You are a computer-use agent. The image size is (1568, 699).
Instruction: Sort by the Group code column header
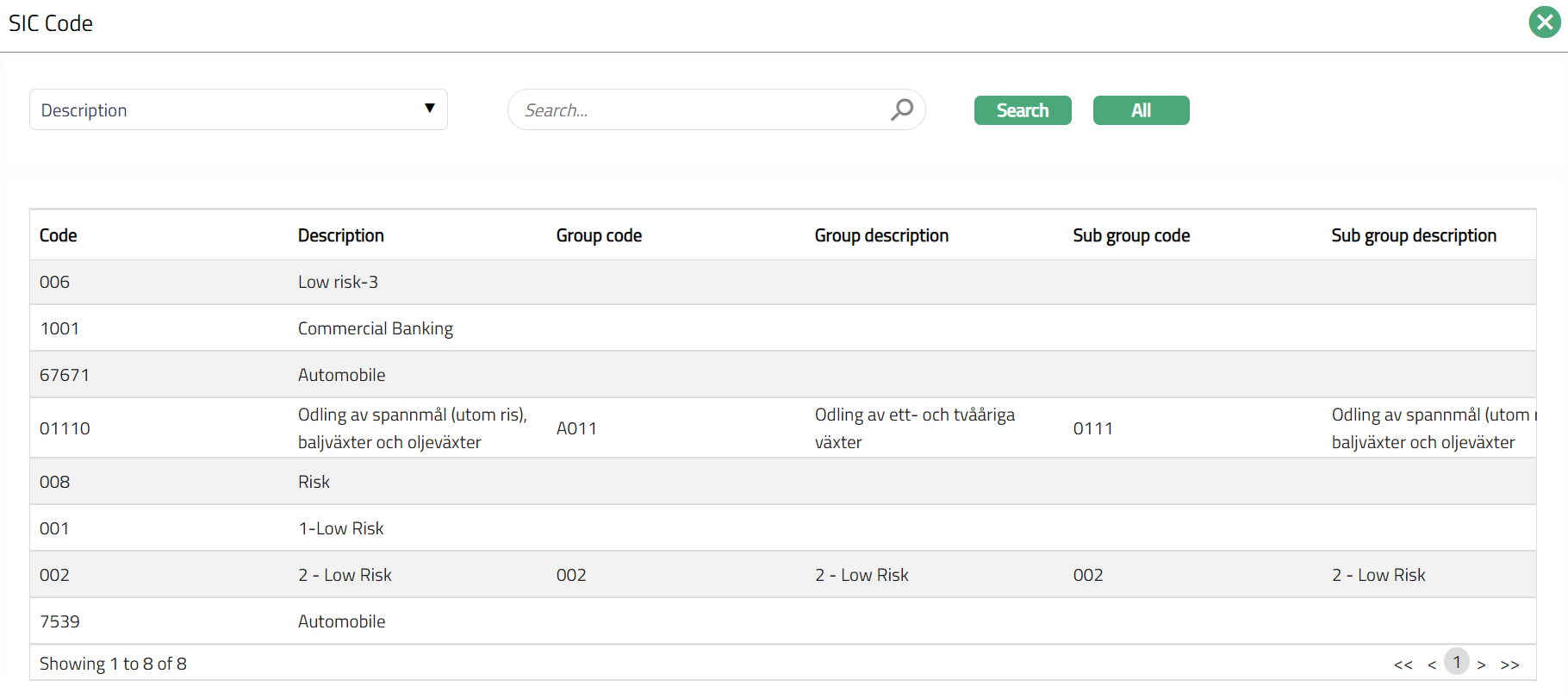coord(599,235)
